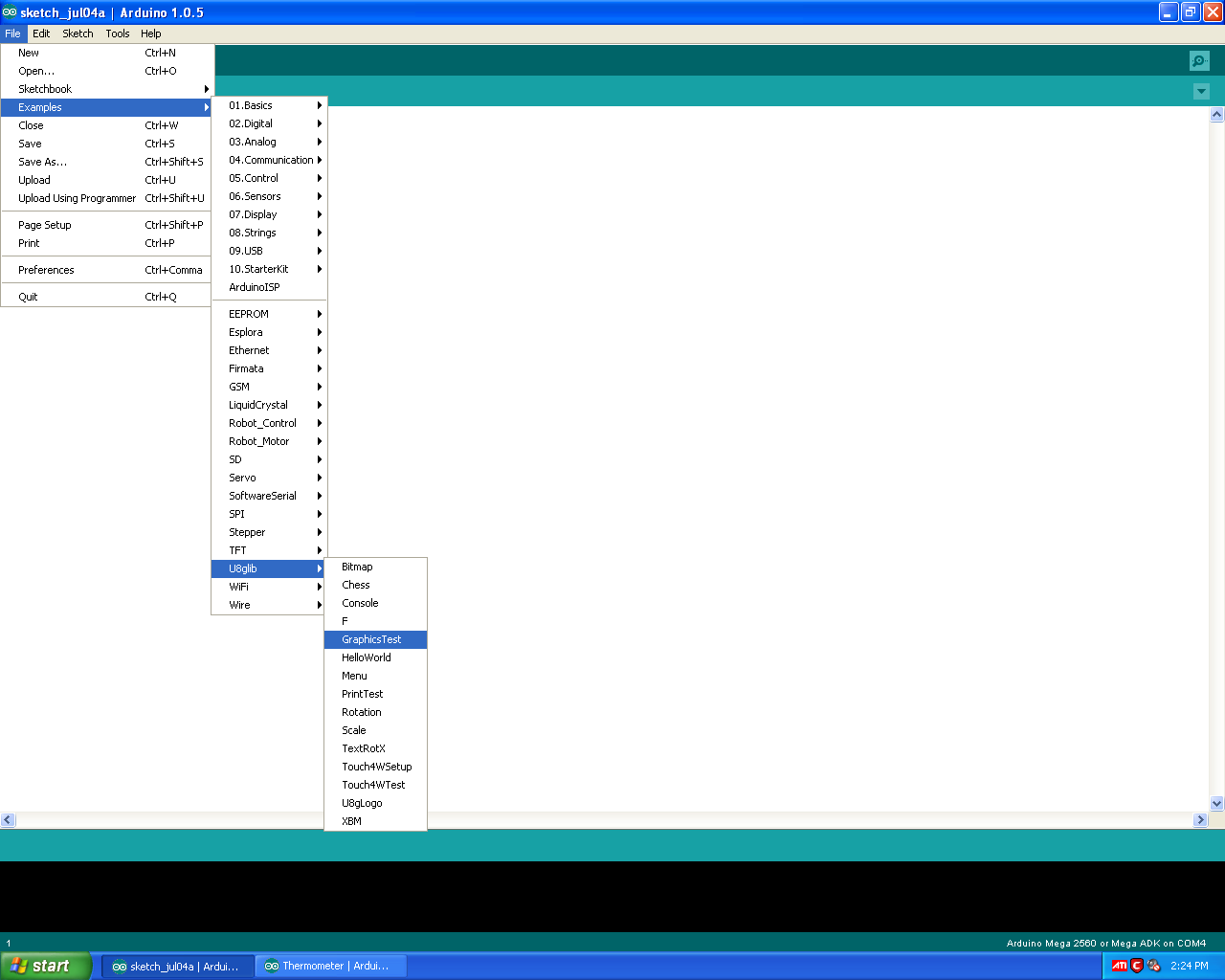1225x980 pixels.
Task: Open the Console U8glib example
Action: point(376,603)
